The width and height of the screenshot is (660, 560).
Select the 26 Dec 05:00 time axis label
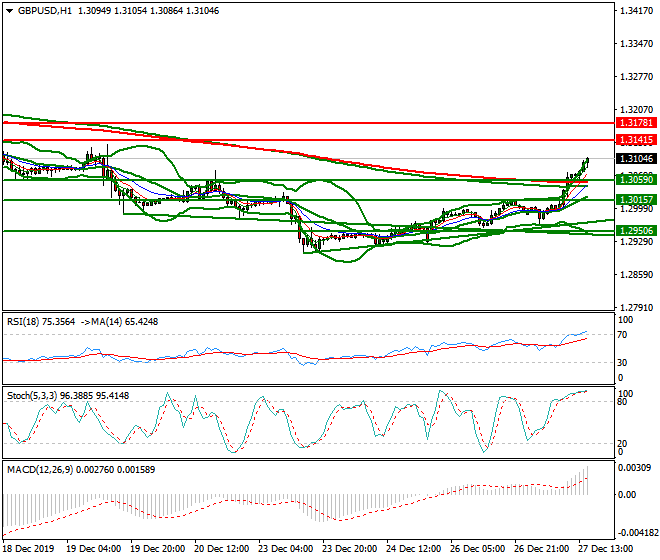(x=477, y=549)
